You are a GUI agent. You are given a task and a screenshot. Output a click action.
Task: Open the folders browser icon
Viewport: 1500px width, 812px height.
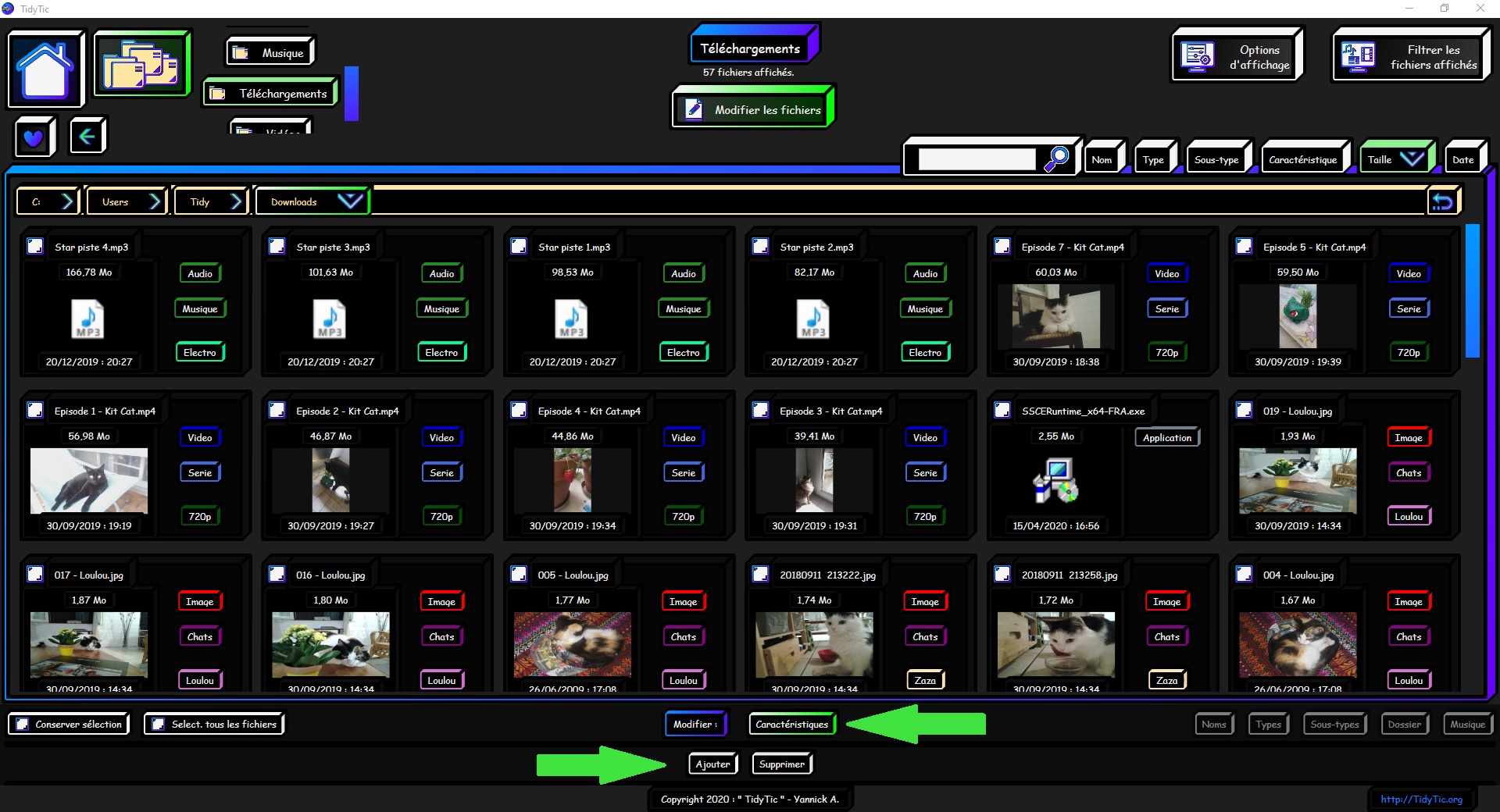(x=142, y=64)
